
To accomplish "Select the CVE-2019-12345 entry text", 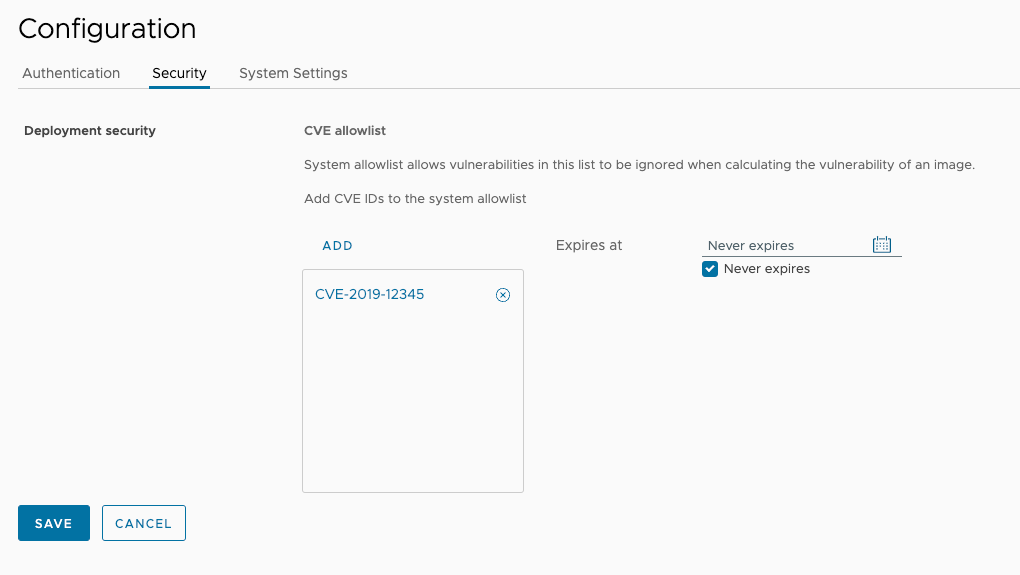I will click(x=369, y=295).
